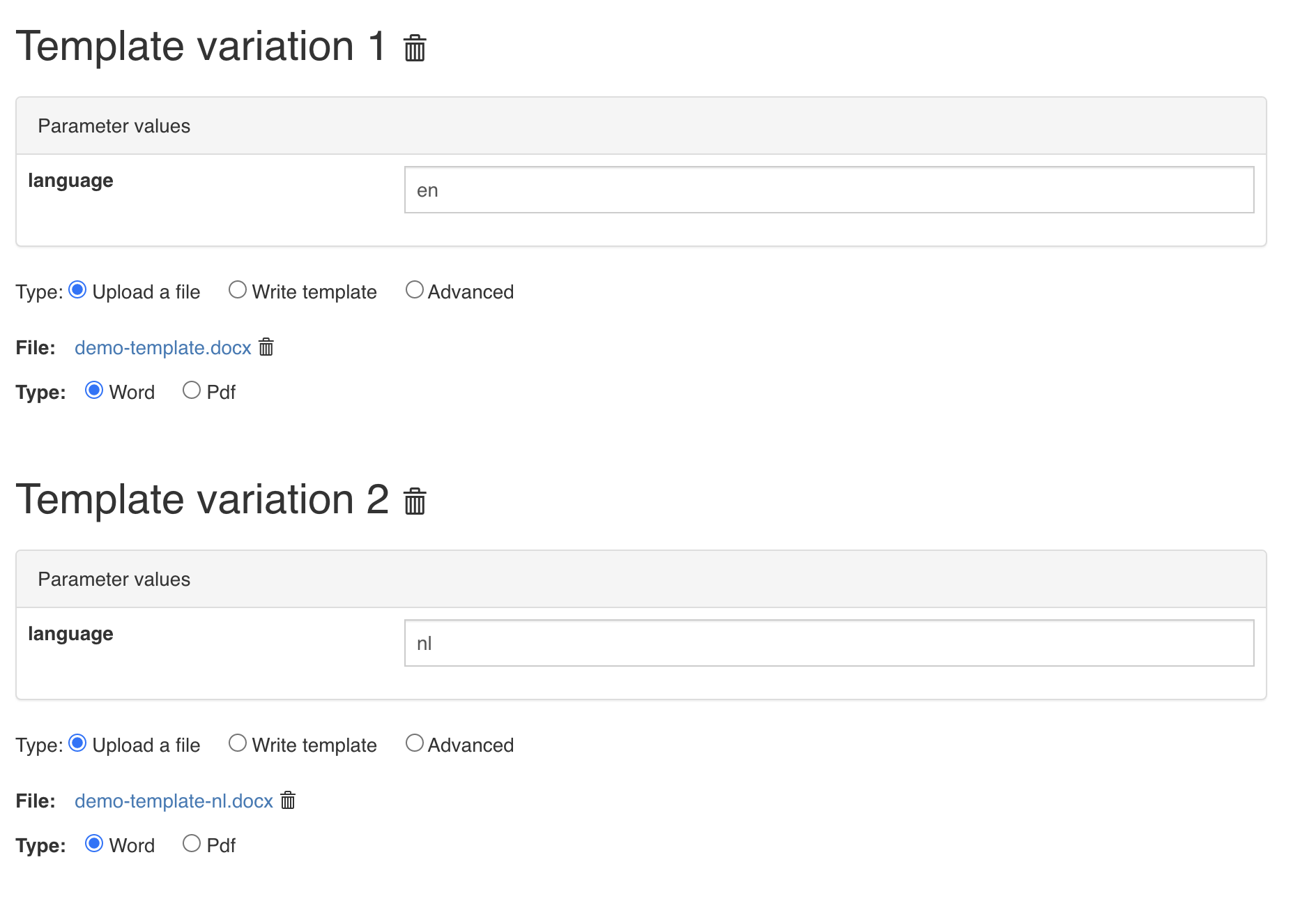Select Upload a file for Template variation 2
This screenshot has width=1316, height=901.
pos(77,742)
